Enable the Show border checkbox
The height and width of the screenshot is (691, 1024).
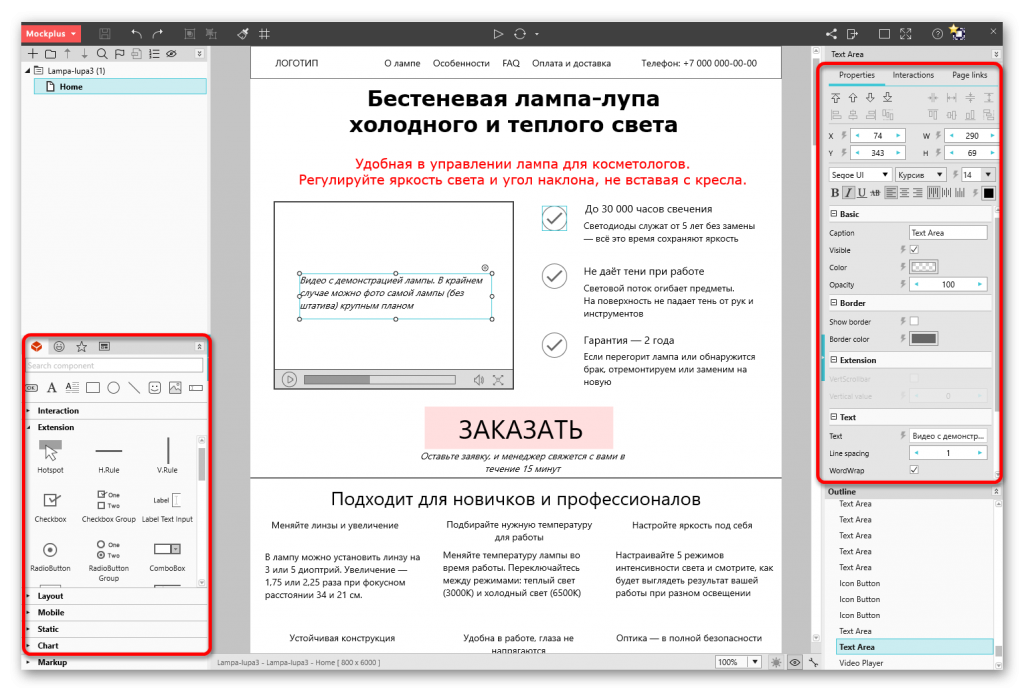914,321
